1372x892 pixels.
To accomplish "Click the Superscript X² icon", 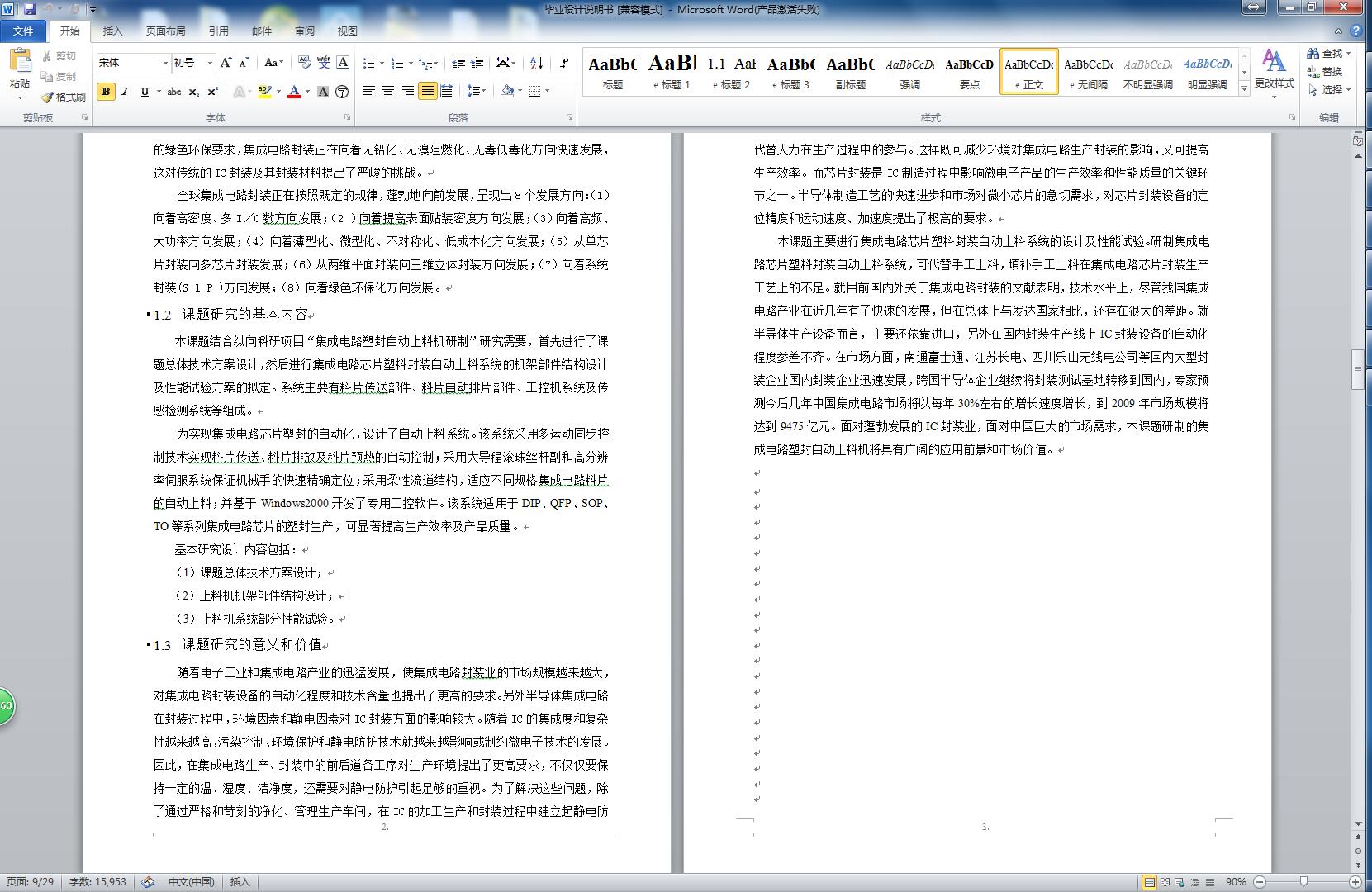I will click(212, 92).
